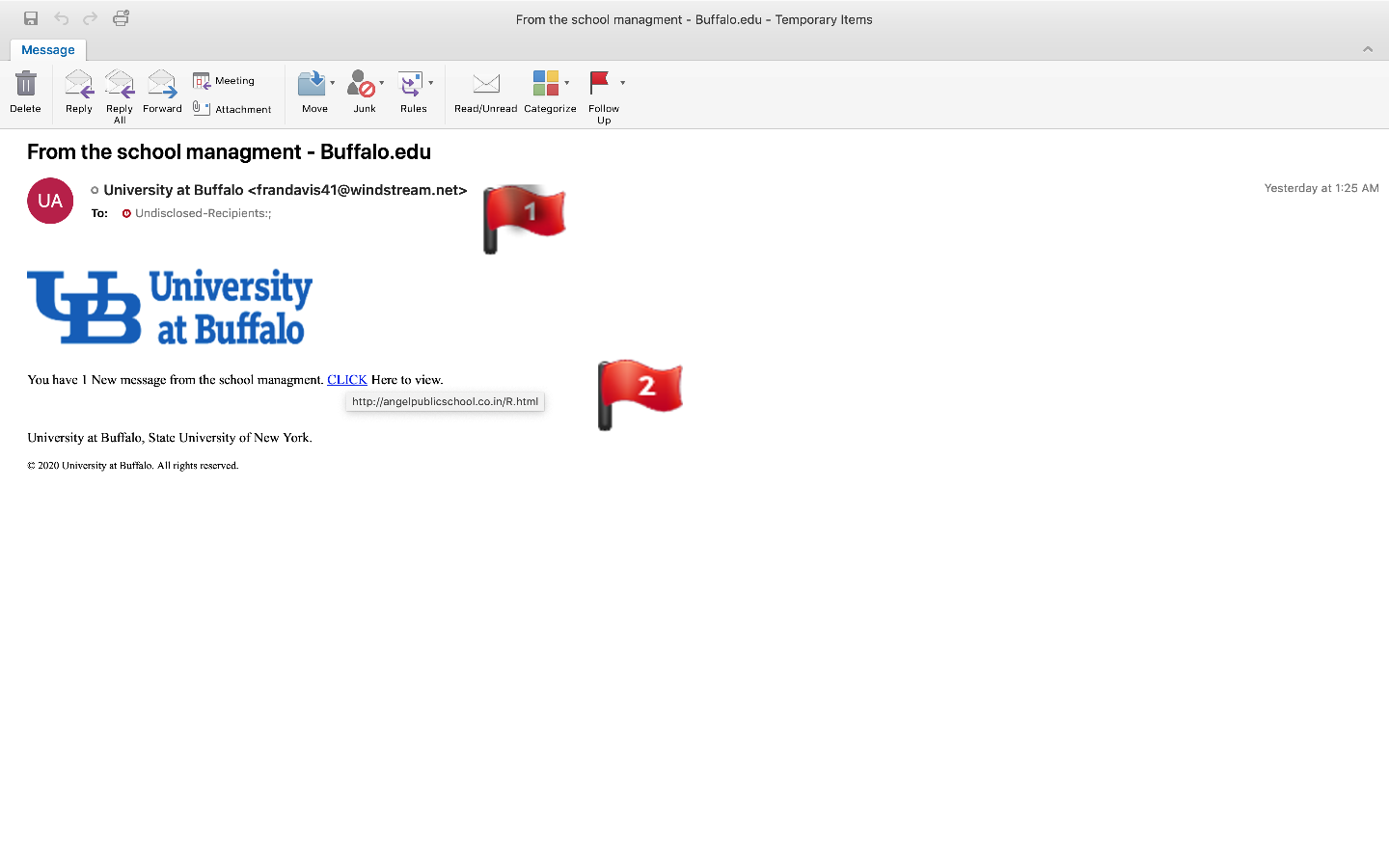Forward this email message
This screenshot has width=1389, height=868.
tap(162, 86)
